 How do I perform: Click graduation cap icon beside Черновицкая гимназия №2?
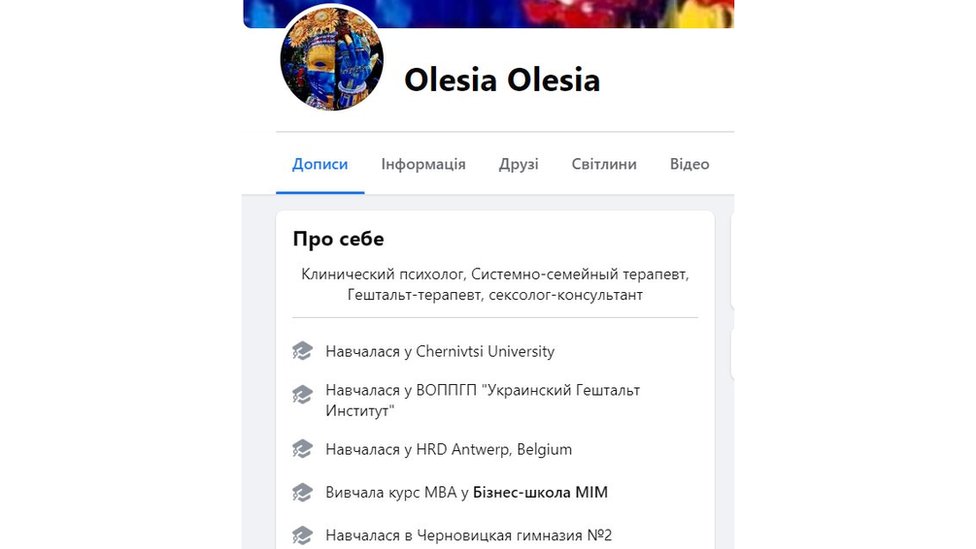tap(302, 535)
